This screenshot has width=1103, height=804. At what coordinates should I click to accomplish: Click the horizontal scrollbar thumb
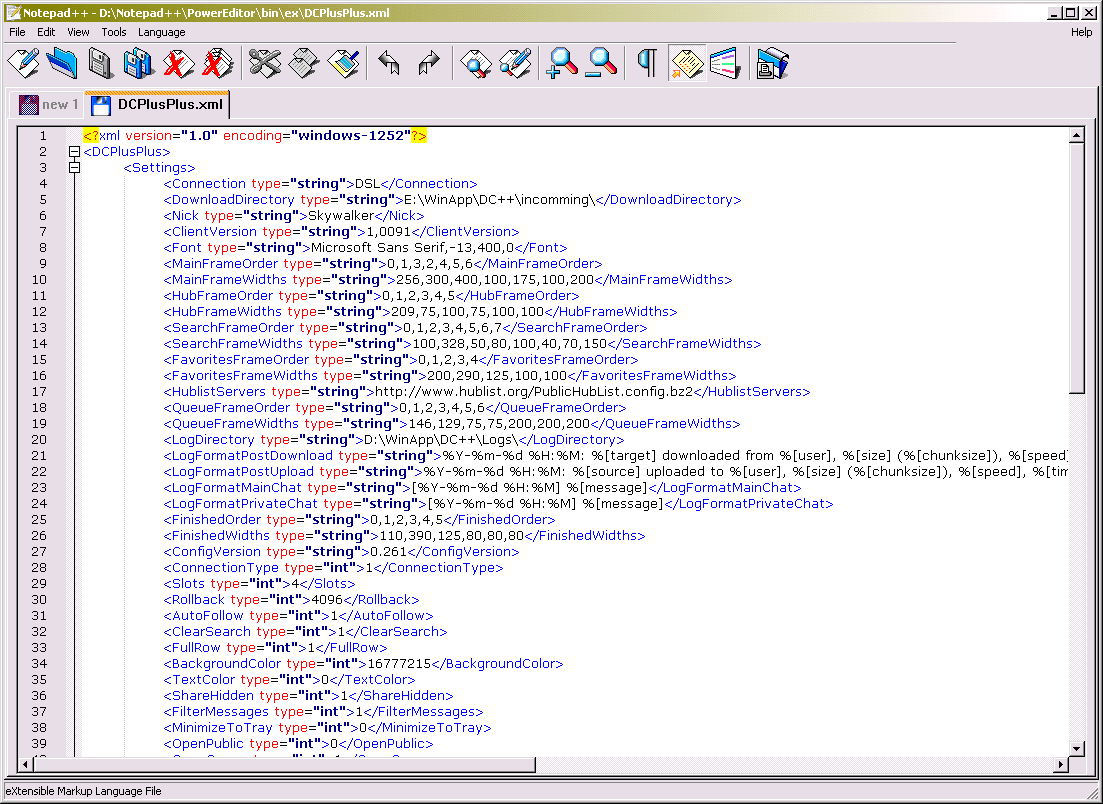click(x=284, y=764)
